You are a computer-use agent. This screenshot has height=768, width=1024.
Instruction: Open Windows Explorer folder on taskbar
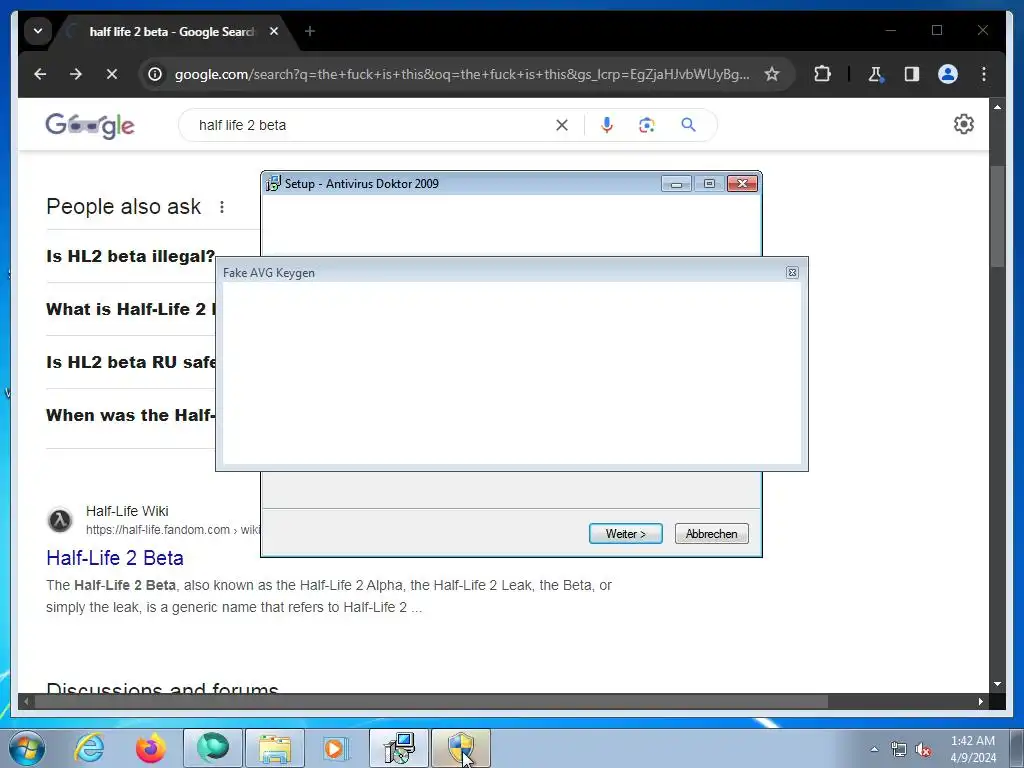point(275,748)
